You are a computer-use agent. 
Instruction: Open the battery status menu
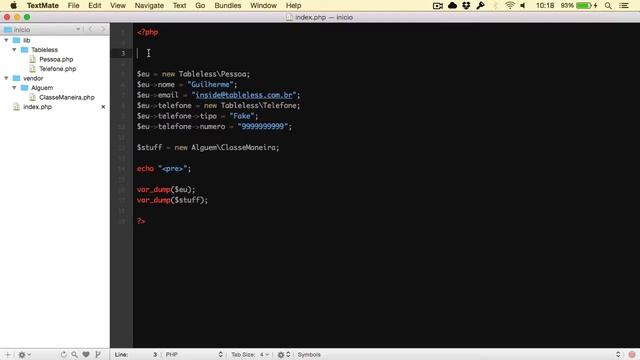(x=579, y=6)
